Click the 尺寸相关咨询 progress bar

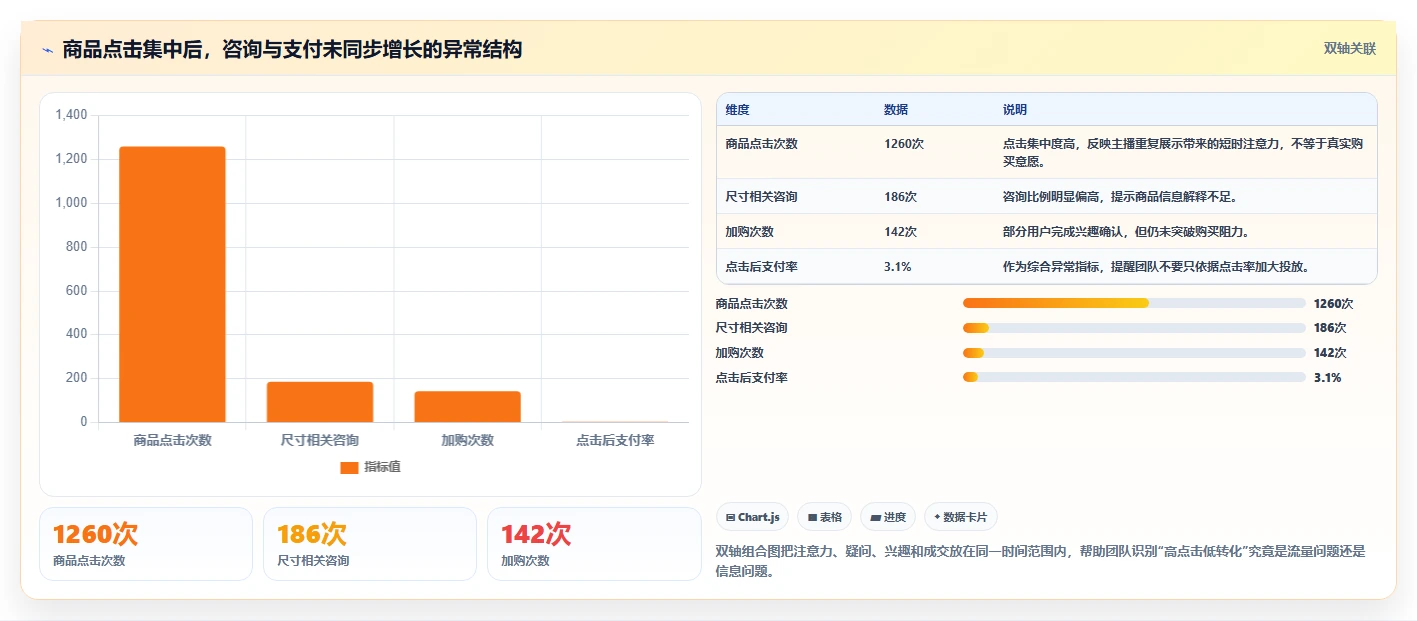pos(1134,328)
